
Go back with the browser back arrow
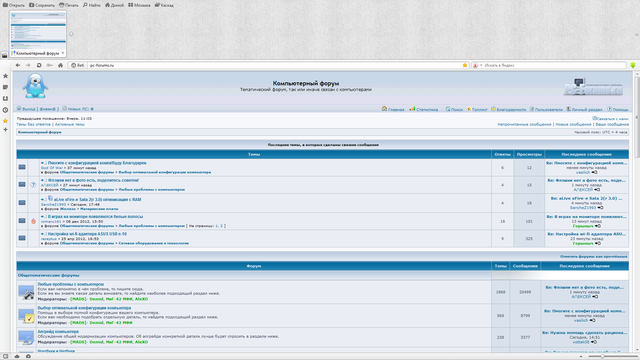click(18, 65)
